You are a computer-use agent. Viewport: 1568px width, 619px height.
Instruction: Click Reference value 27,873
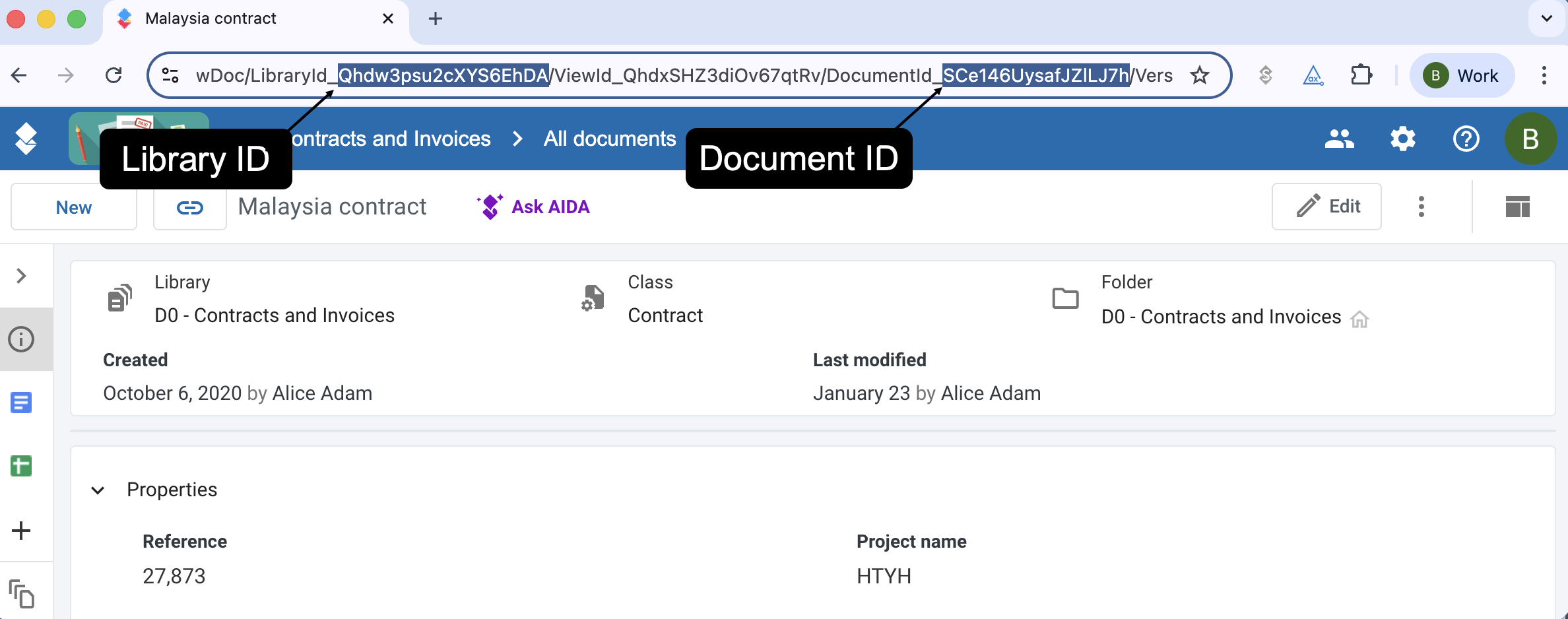pyautogui.click(x=174, y=576)
